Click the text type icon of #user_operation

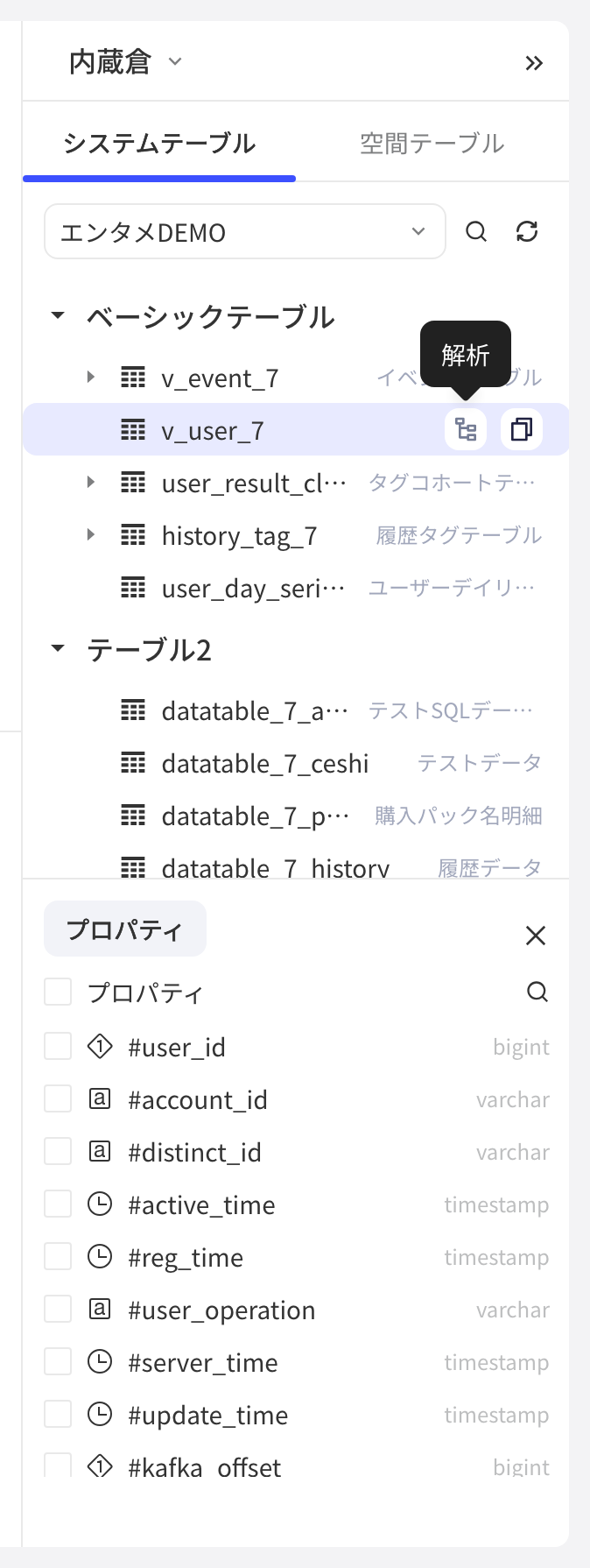[100, 1309]
